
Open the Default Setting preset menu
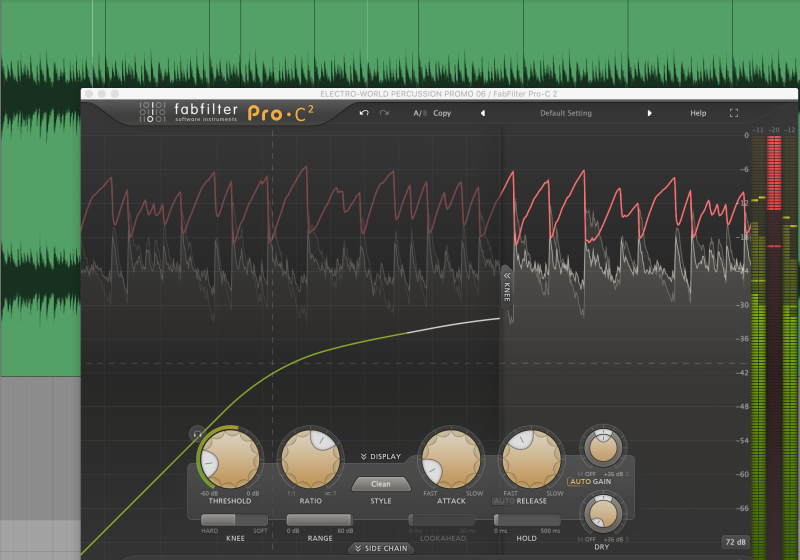pyautogui.click(x=565, y=113)
